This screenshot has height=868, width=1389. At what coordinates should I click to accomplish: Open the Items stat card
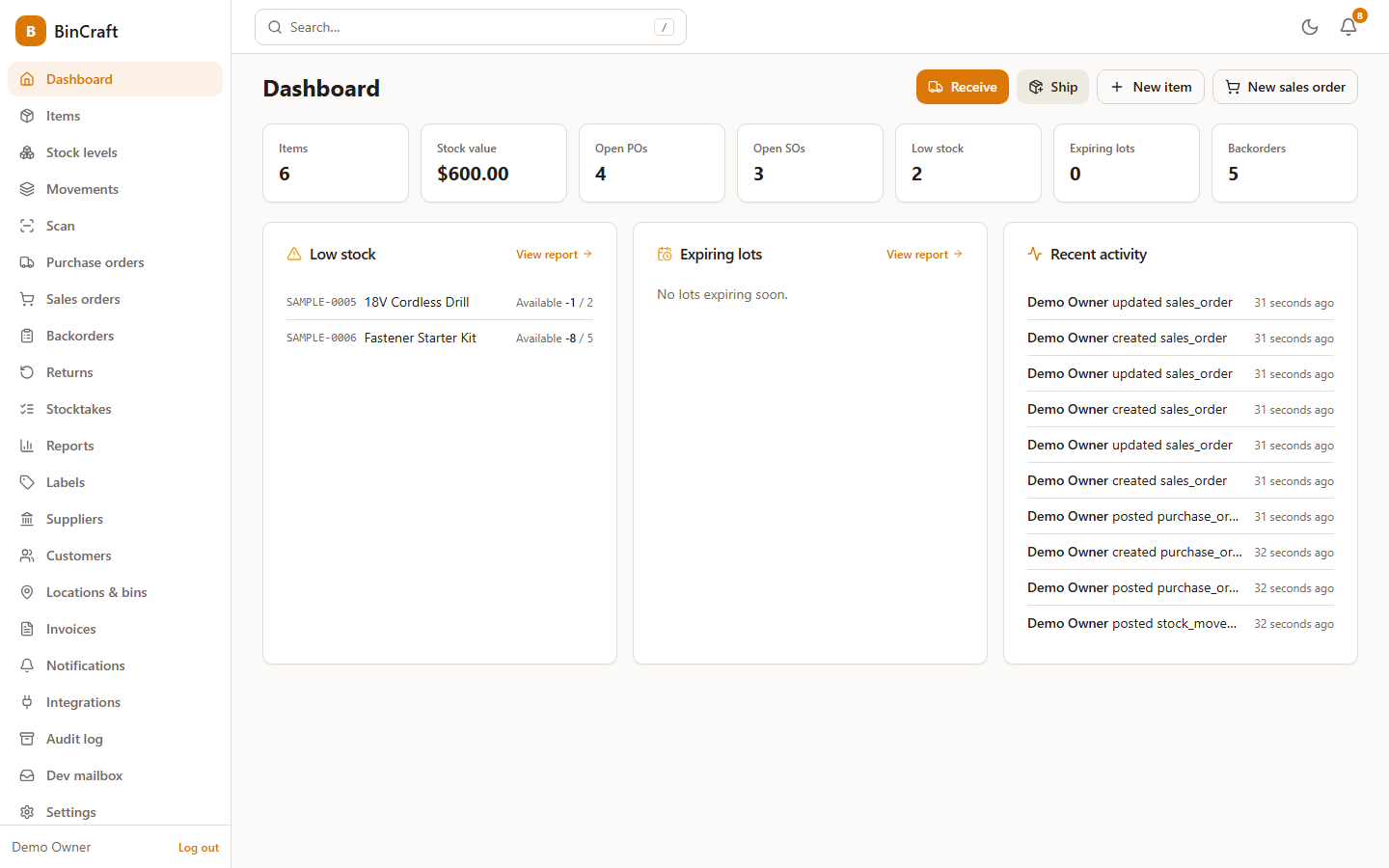336,163
